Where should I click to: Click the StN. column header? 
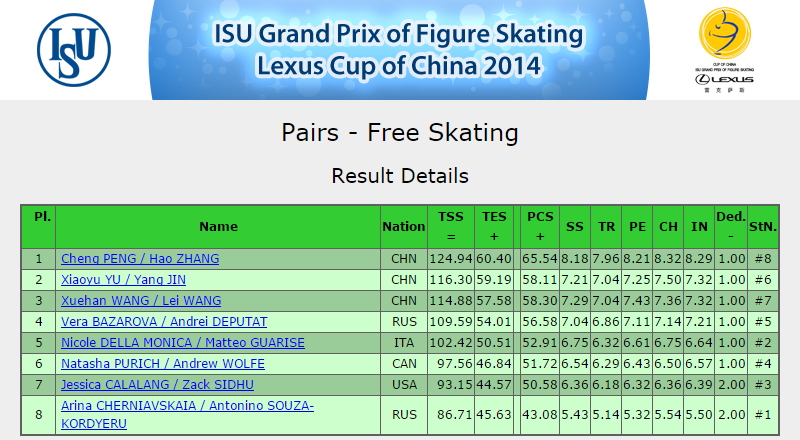pyautogui.click(x=763, y=227)
